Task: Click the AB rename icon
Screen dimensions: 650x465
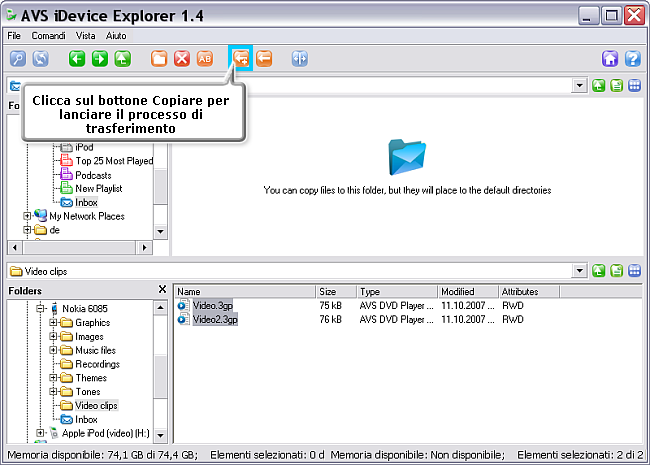Action: [x=205, y=58]
